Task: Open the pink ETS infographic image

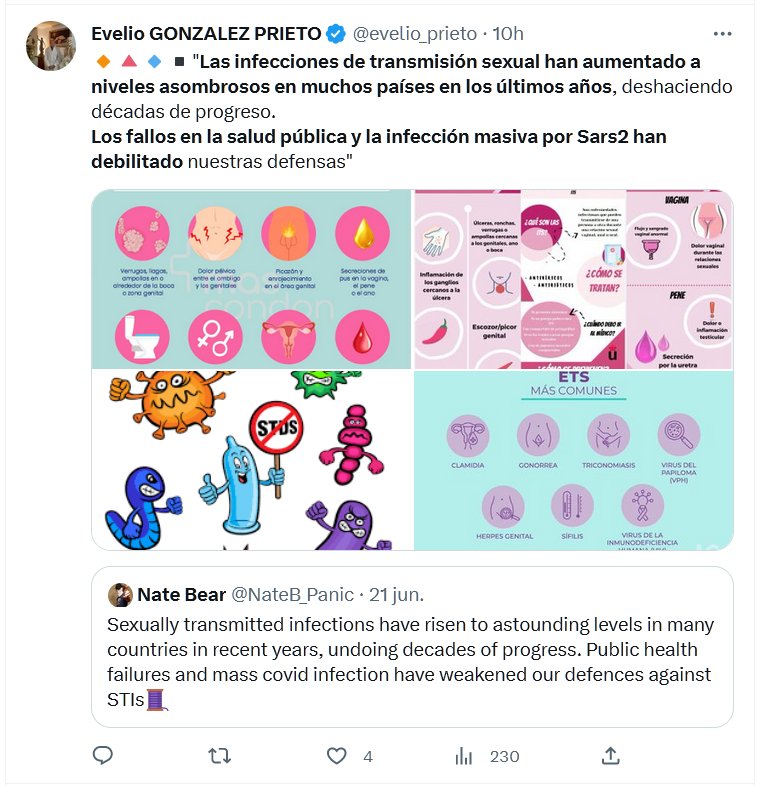Action: pyautogui.click(x=573, y=279)
